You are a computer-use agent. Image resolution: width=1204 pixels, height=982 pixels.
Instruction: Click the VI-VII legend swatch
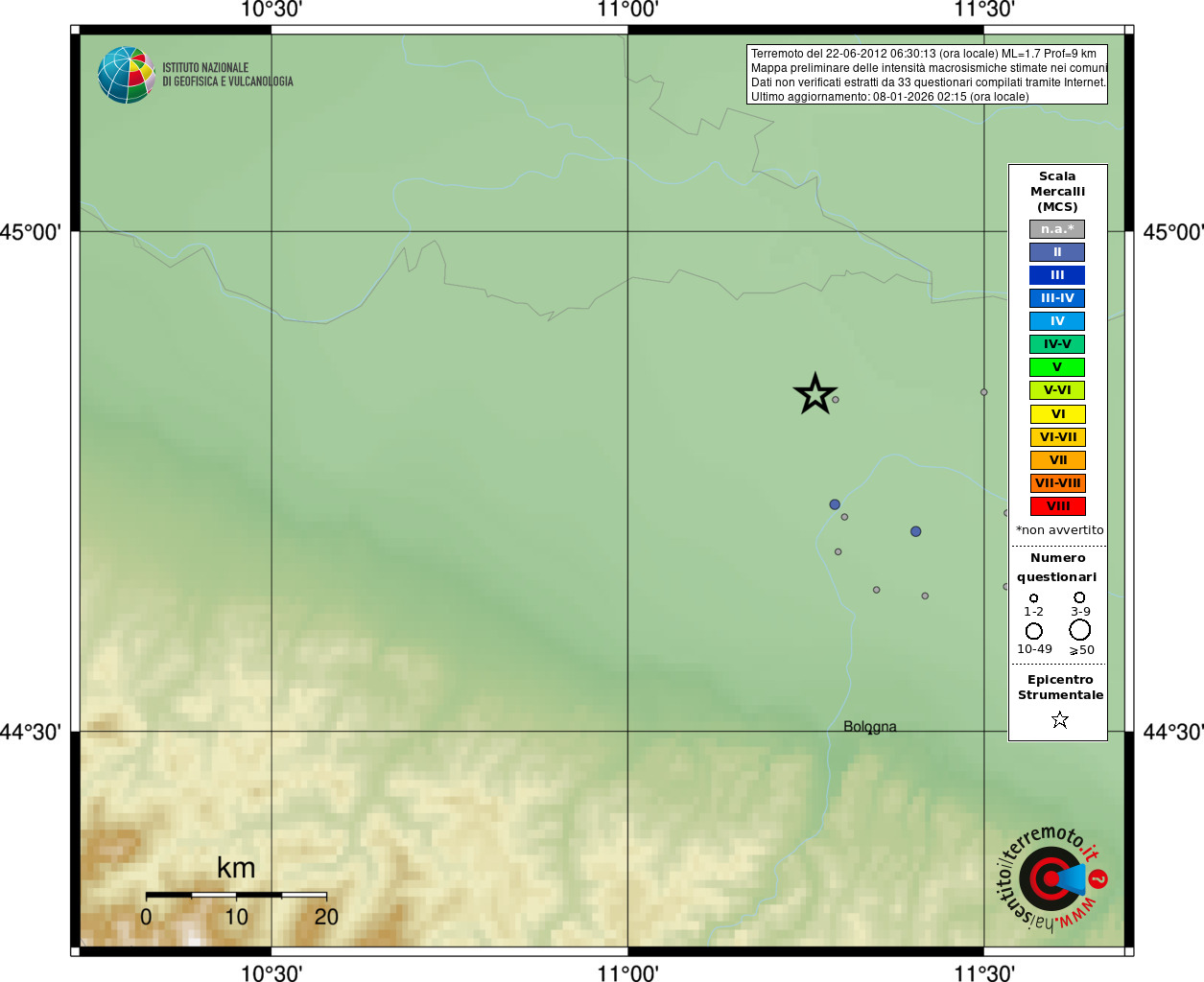pos(1057,437)
